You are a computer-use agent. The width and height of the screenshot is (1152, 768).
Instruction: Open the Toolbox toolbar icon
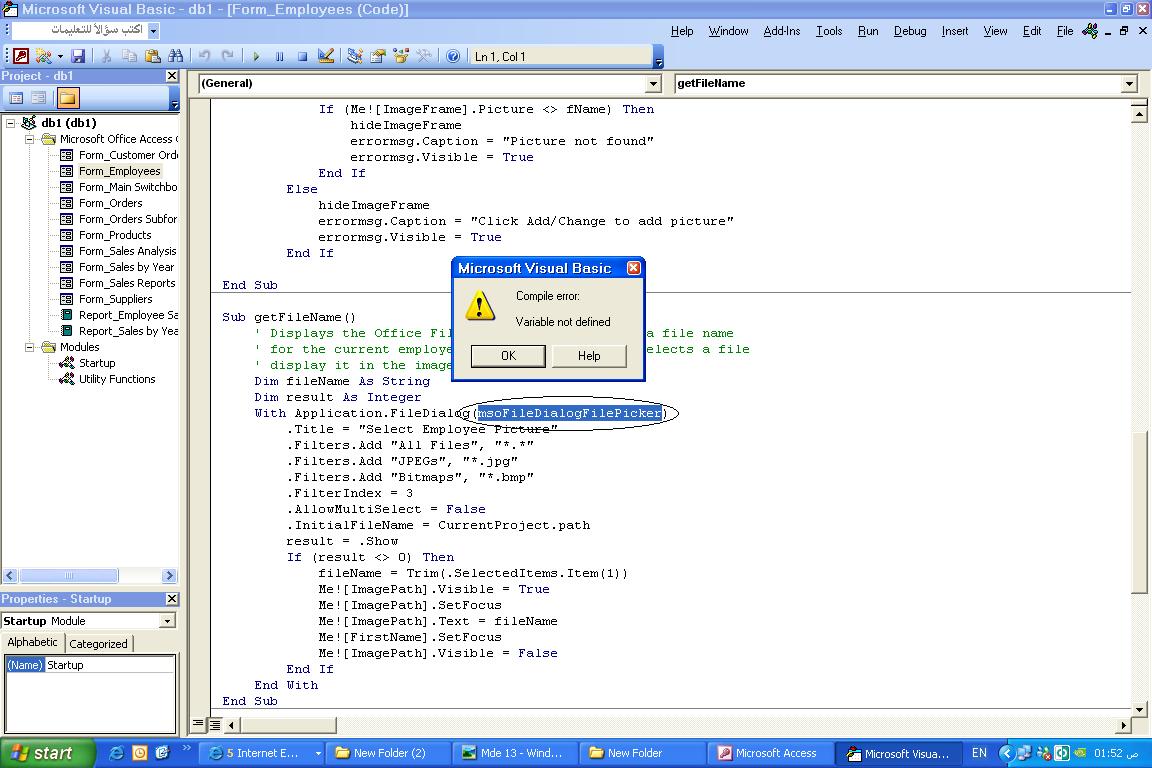coord(424,56)
